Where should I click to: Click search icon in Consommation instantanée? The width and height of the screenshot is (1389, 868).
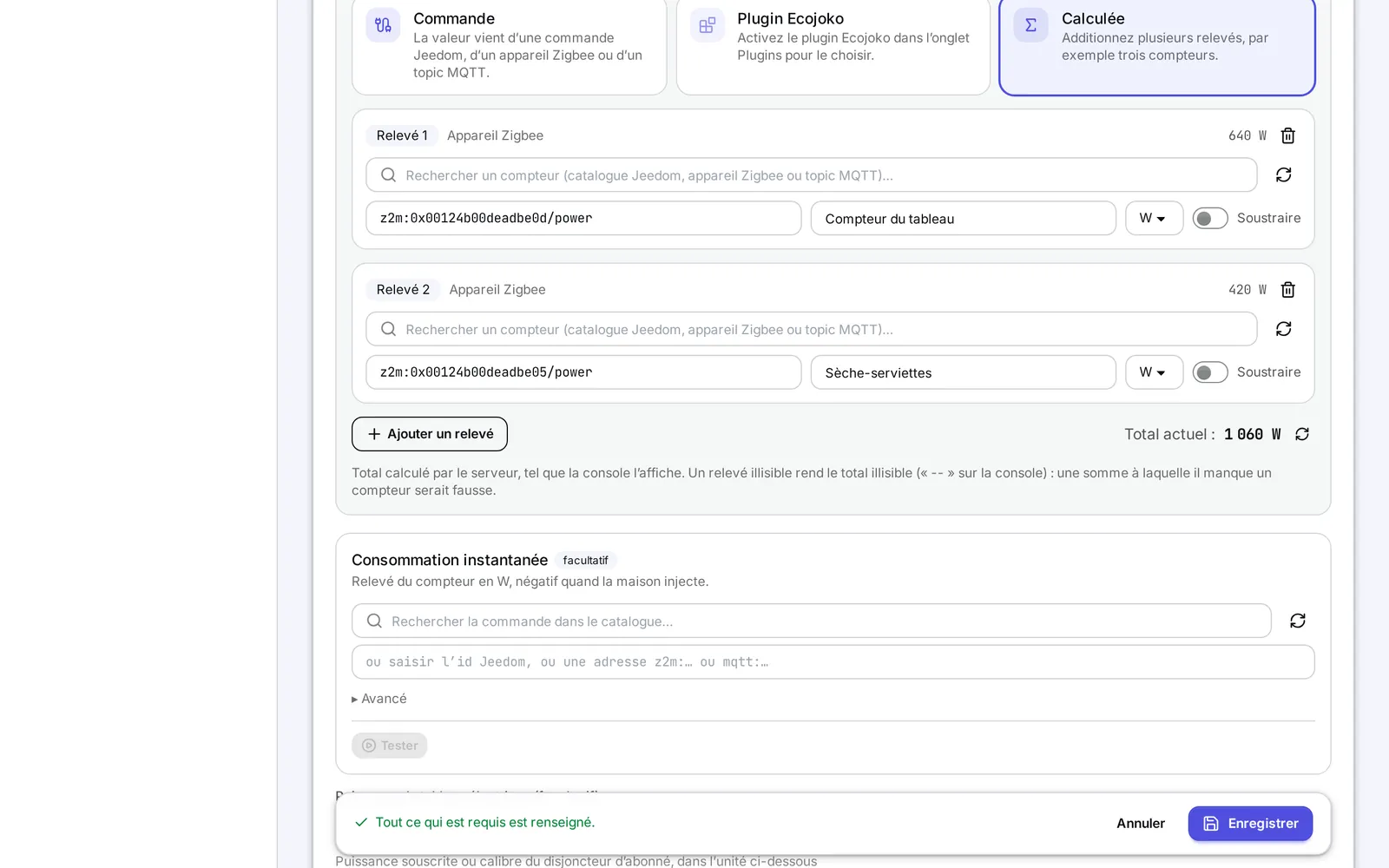(x=374, y=621)
